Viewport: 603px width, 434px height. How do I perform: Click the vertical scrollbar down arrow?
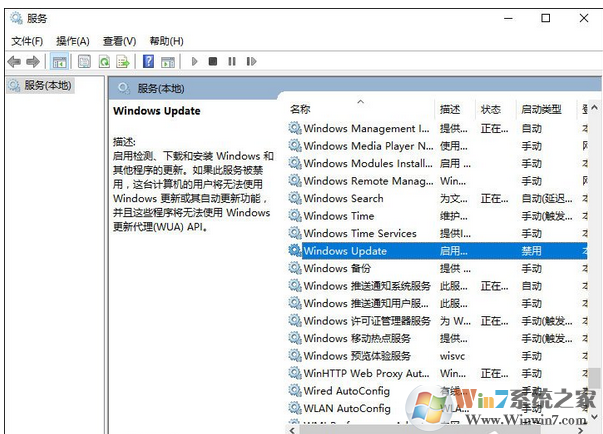(x=595, y=417)
